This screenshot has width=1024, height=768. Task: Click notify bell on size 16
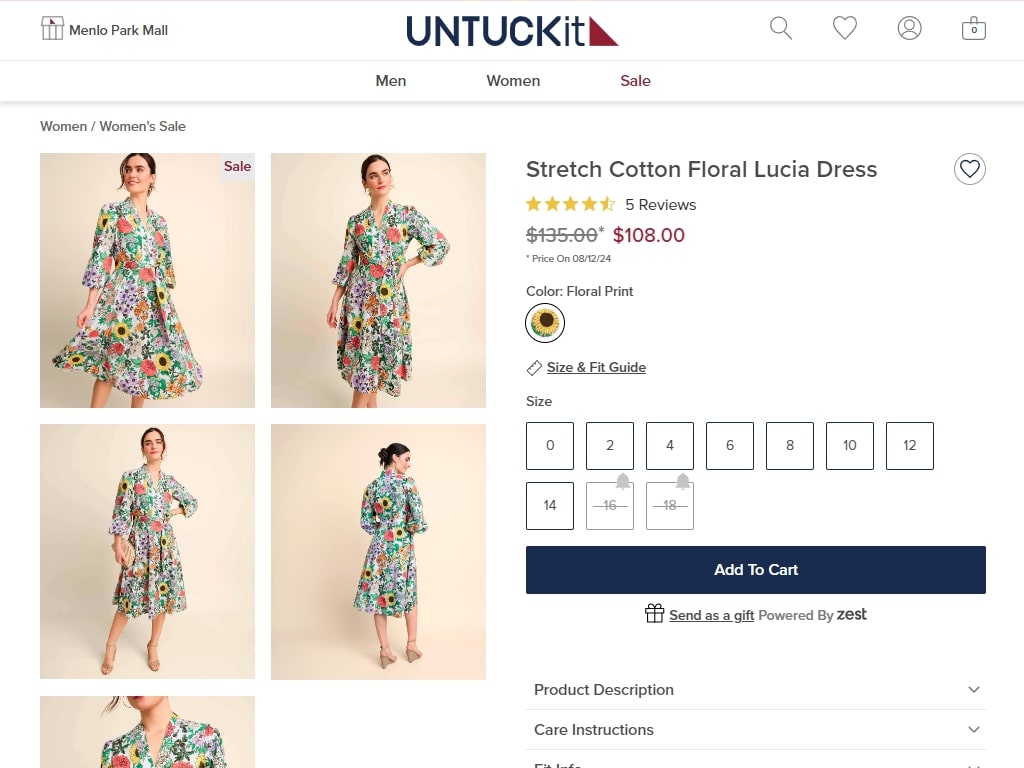pyautogui.click(x=623, y=482)
